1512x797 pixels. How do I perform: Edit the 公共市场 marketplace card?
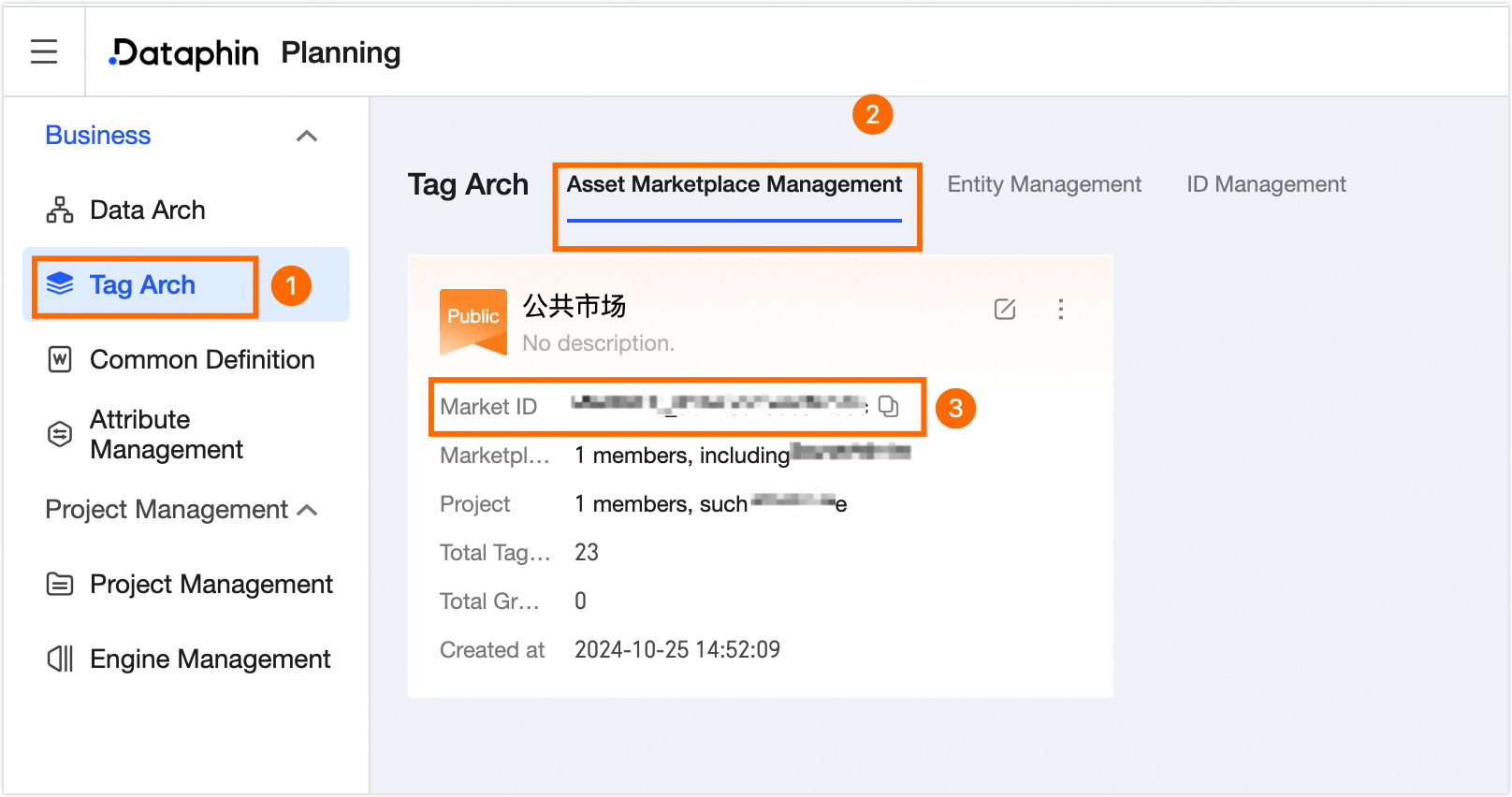(x=1005, y=309)
